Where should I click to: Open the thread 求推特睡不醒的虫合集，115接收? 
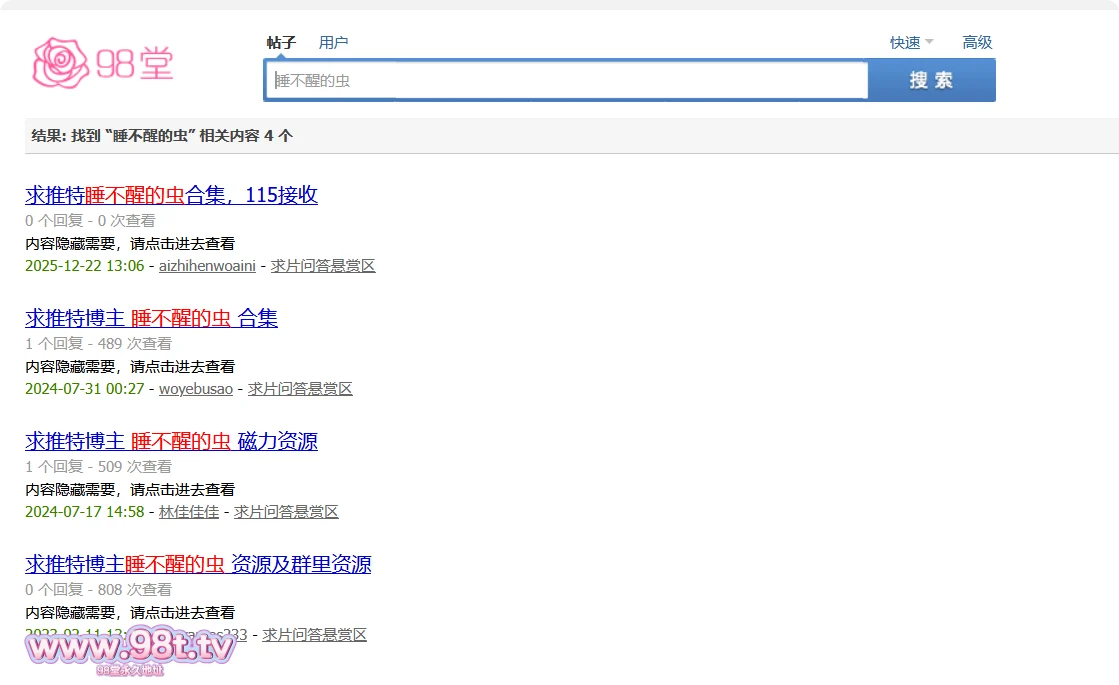tap(170, 195)
